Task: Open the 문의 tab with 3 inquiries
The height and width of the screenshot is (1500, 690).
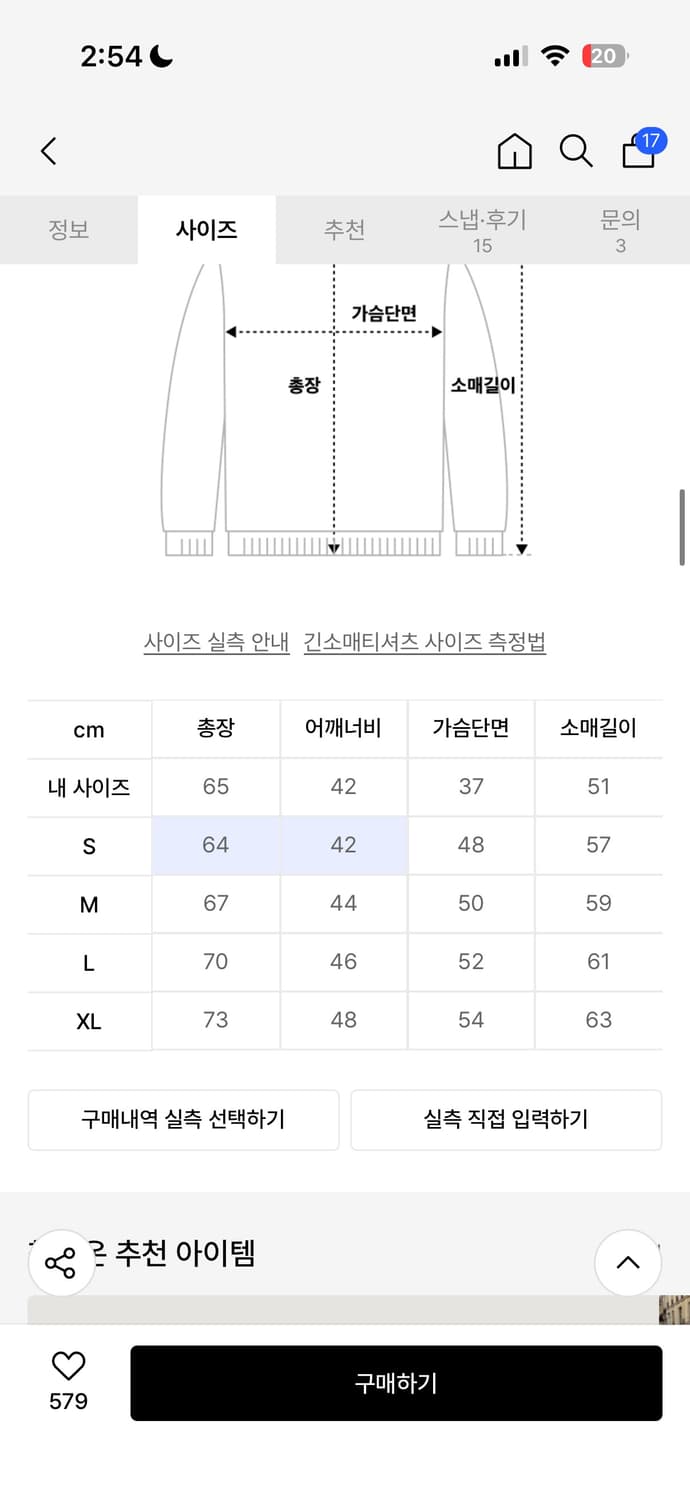Action: click(x=621, y=229)
